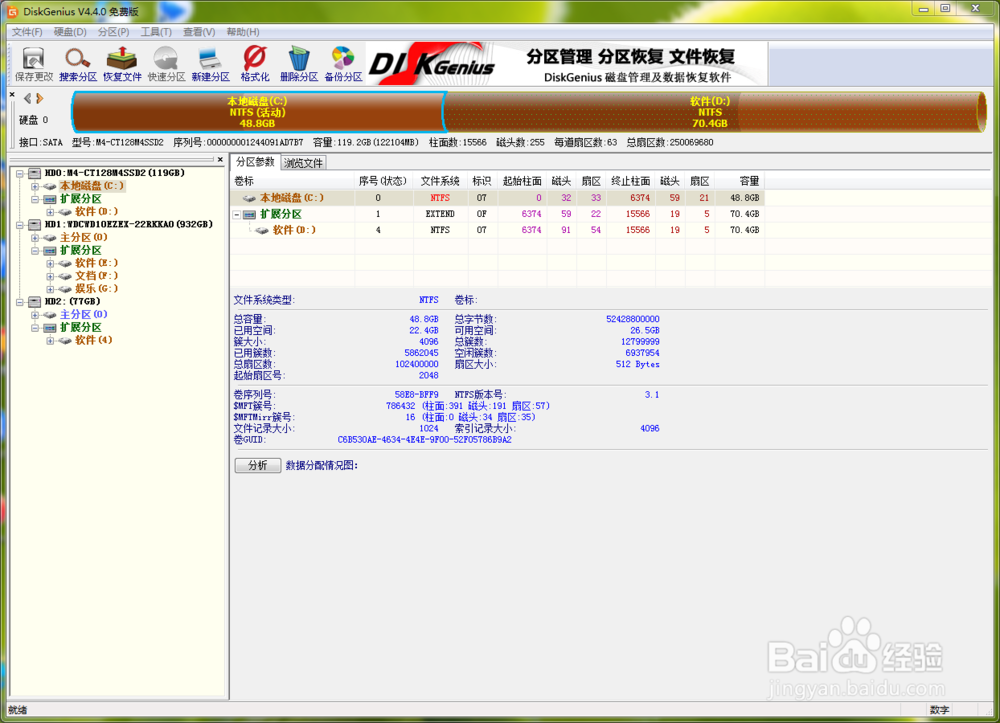The width and height of the screenshot is (1000, 723).
Task: Click 容量 column header
Action: click(x=739, y=181)
